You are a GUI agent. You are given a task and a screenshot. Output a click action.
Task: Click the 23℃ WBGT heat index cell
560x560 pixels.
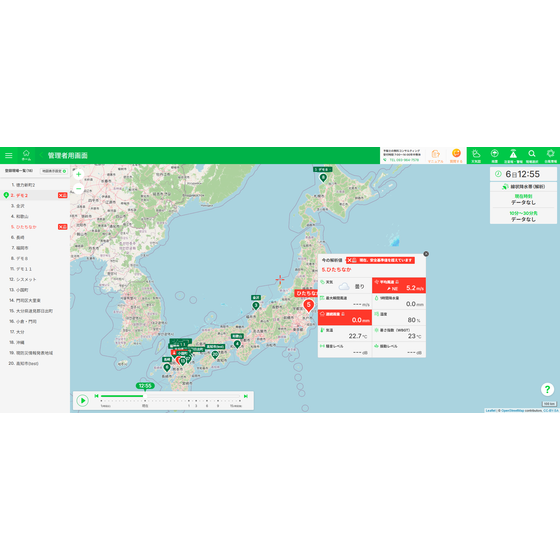pyautogui.click(x=399, y=333)
